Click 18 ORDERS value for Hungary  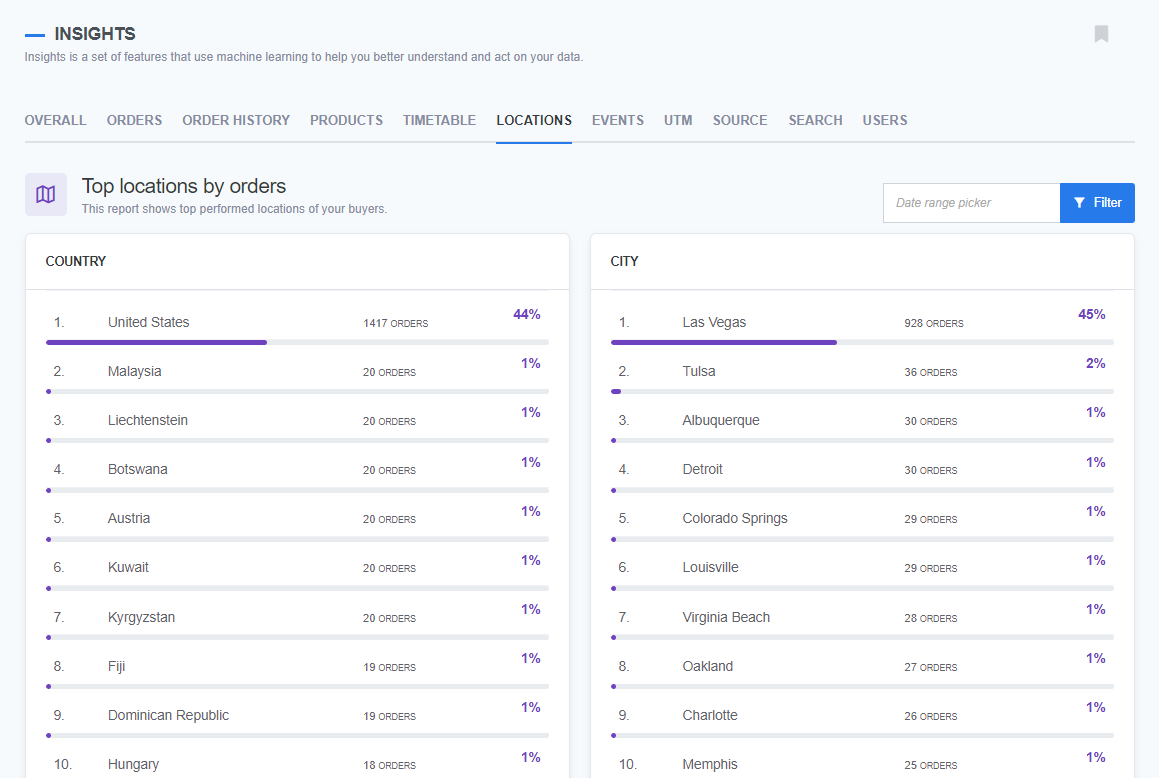click(x=390, y=765)
